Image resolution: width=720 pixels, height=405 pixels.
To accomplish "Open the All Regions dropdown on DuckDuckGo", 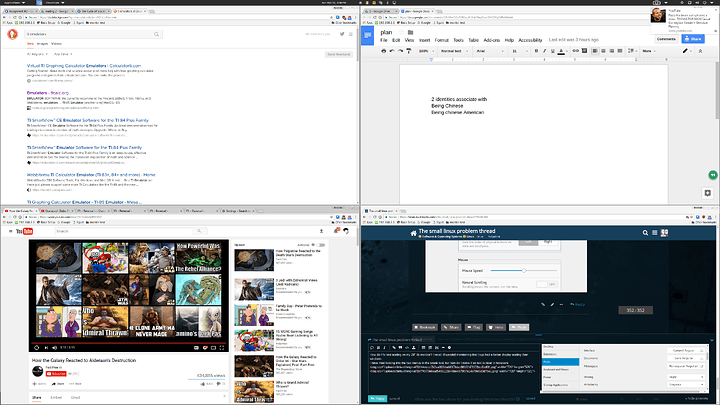I will 37,54.
